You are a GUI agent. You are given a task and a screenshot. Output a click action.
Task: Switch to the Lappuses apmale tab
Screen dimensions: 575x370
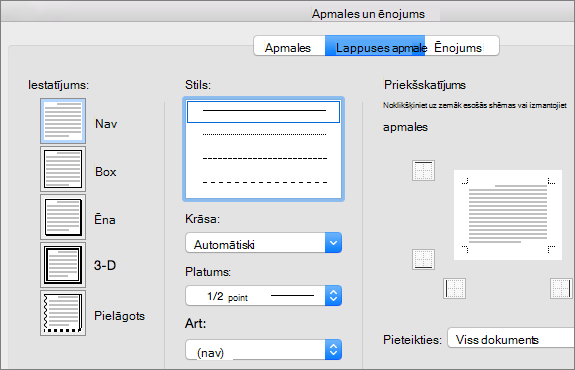tap(375, 47)
